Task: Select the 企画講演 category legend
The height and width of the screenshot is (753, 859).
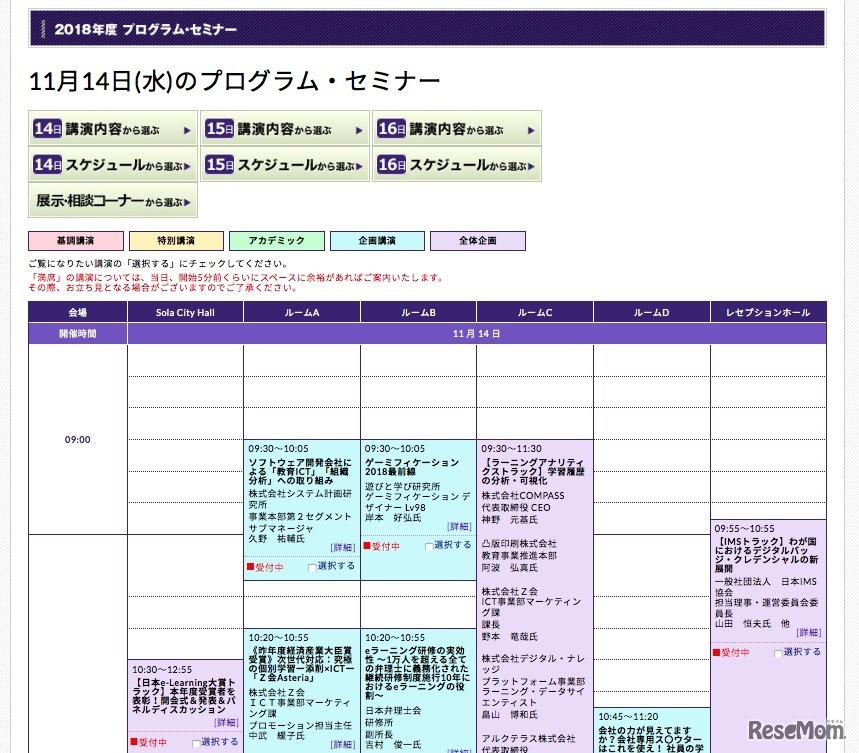Action: tap(376, 240)
